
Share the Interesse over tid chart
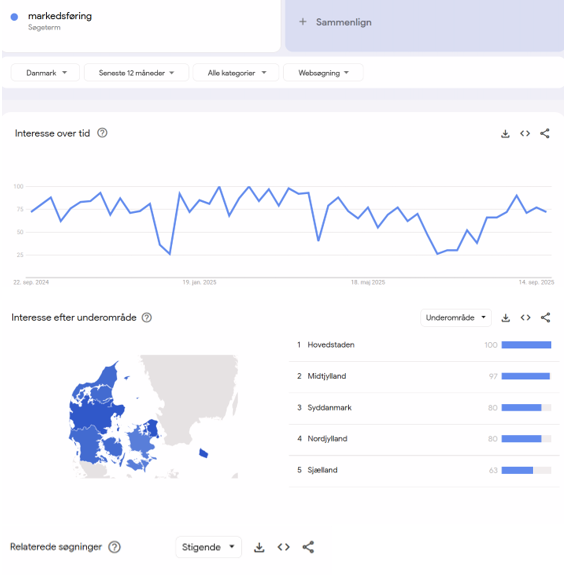tap(545, 133)
